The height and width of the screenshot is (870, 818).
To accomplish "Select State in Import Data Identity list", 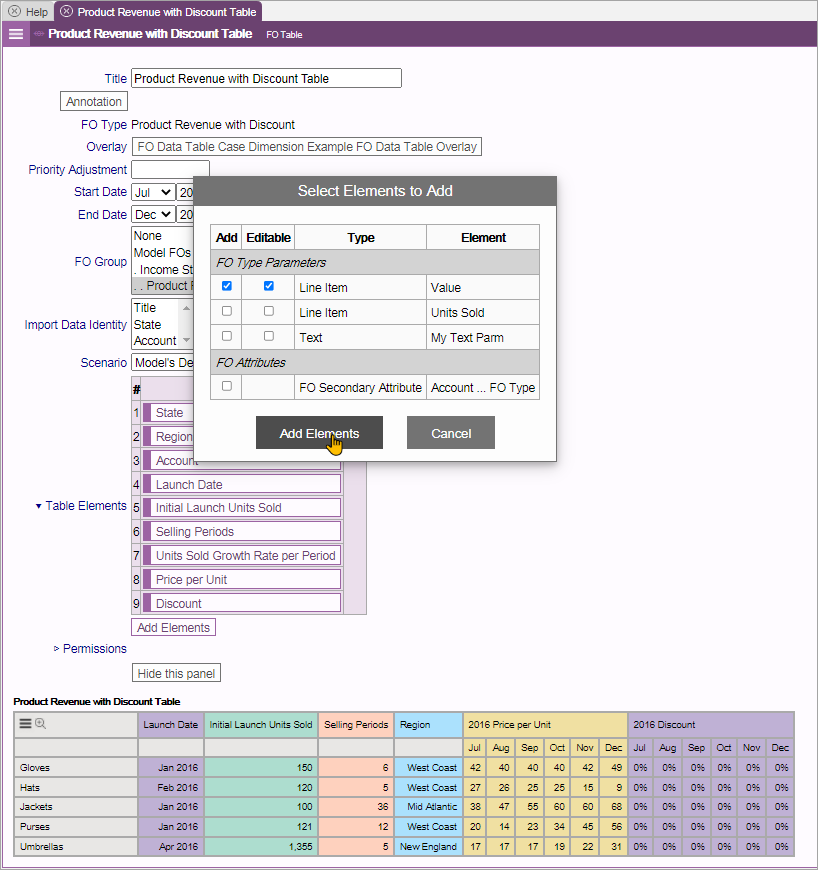I will pyautogui.click(x=156, y=325).
